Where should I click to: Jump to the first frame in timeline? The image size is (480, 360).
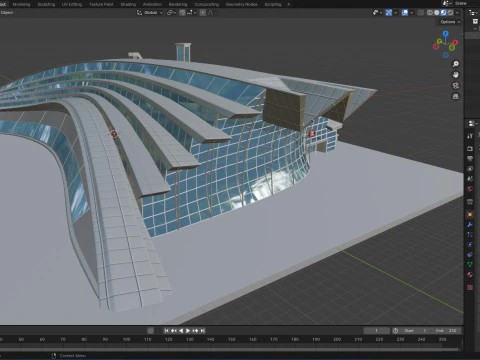(166, 331)
